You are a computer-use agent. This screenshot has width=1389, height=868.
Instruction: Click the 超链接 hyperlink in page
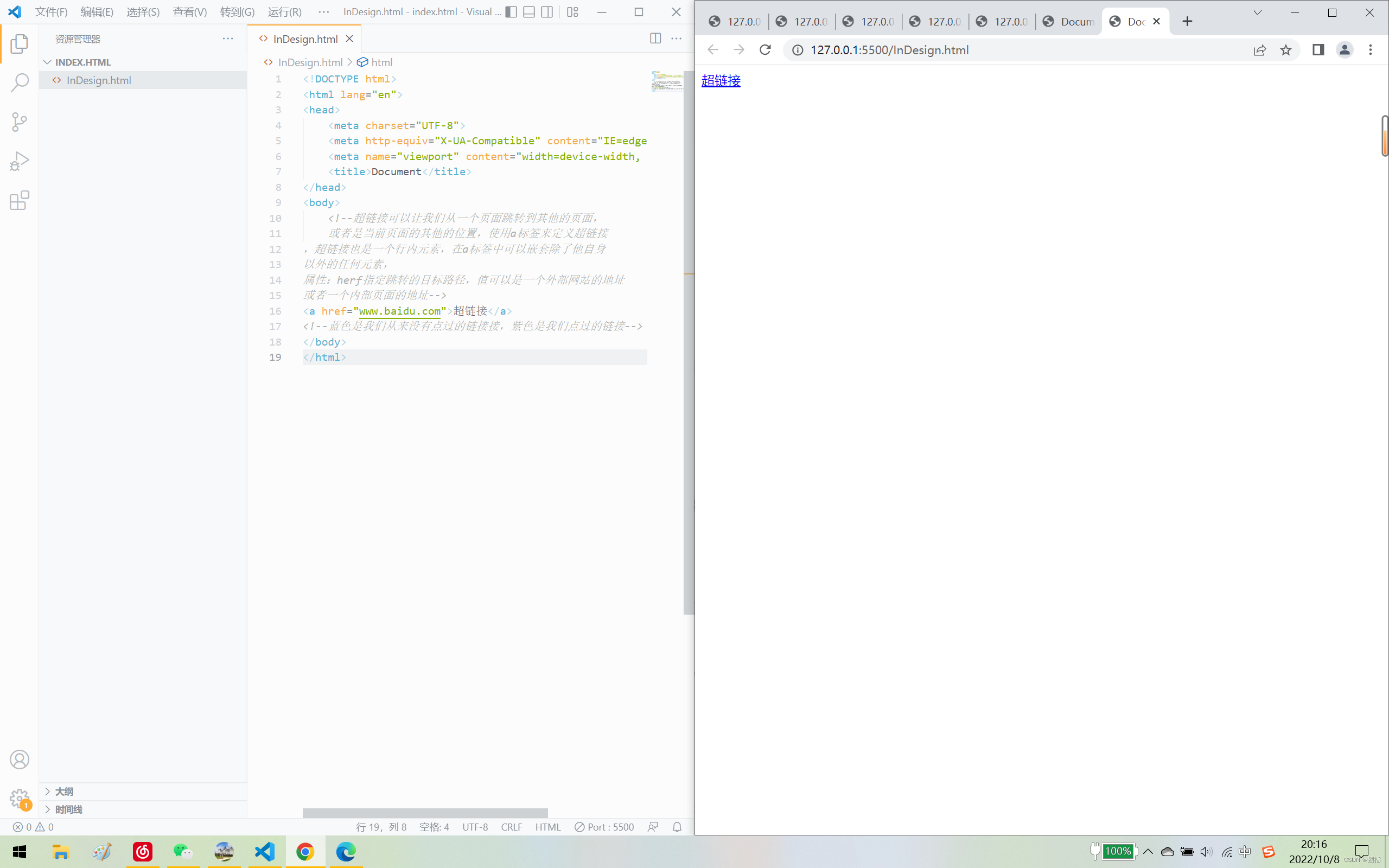coord(721,81)
